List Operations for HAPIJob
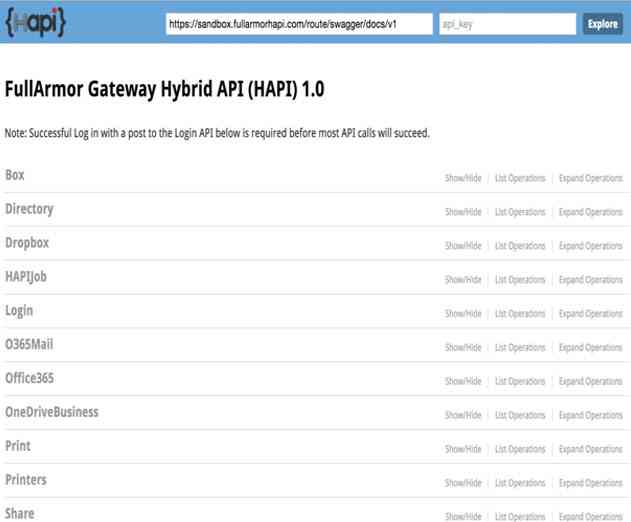The height and width of the screenshot is (522, 631). [520, 279]
